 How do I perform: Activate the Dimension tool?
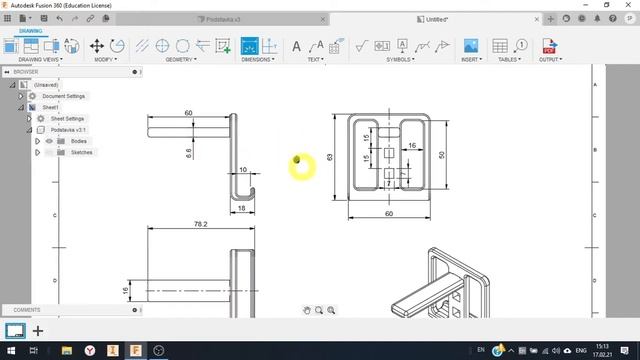point(249,46)
